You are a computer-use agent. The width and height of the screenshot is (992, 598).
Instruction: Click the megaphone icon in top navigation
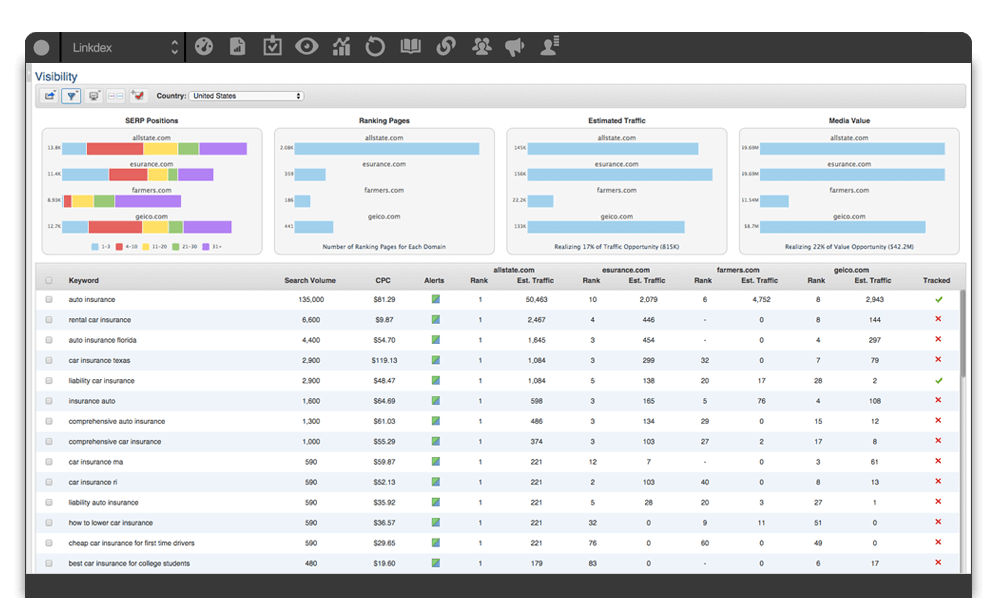tap(514, 46)
